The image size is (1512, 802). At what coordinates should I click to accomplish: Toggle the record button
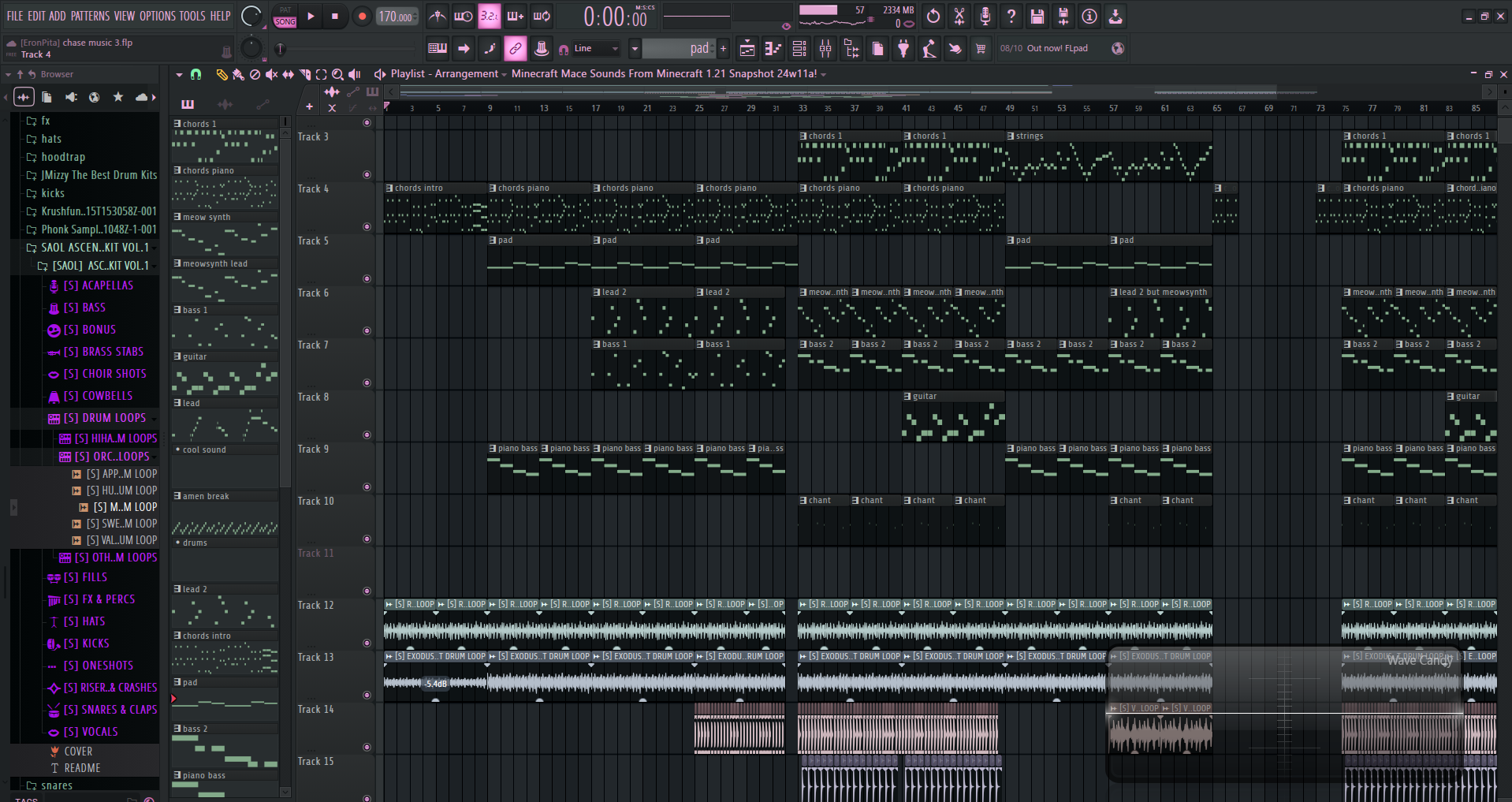[x=362, y=16]
